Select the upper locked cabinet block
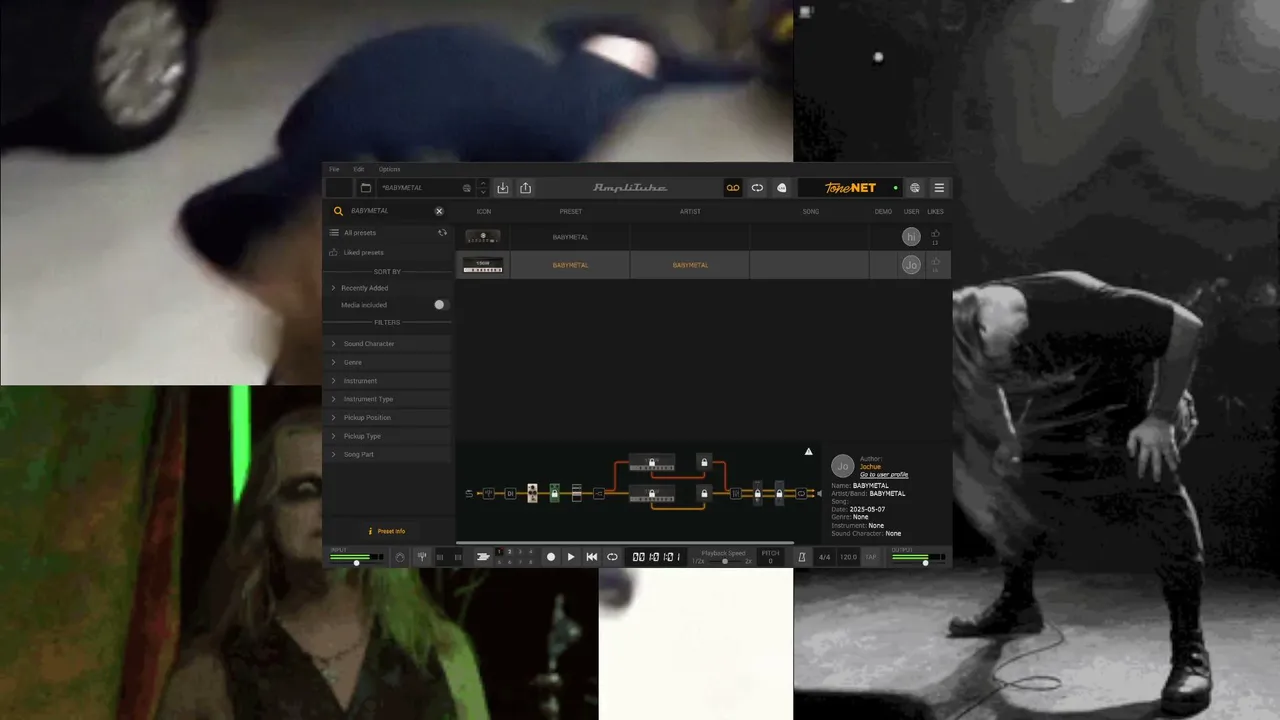The width and height of the screenshot is (1280, 720). pyautogui.click(x=704, y=462)
